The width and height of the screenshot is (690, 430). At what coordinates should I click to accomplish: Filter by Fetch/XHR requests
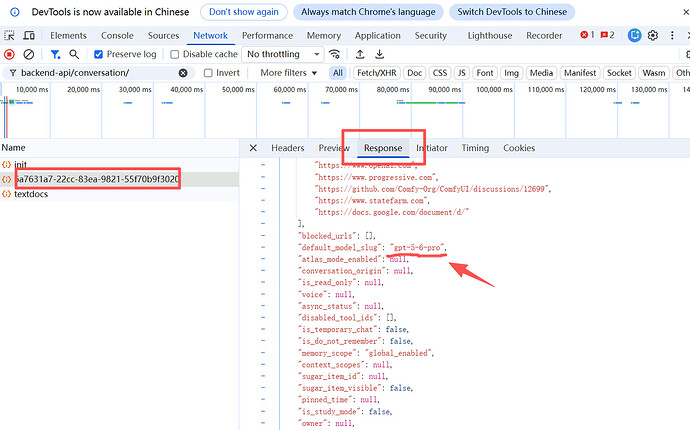[x=377, y=73]
